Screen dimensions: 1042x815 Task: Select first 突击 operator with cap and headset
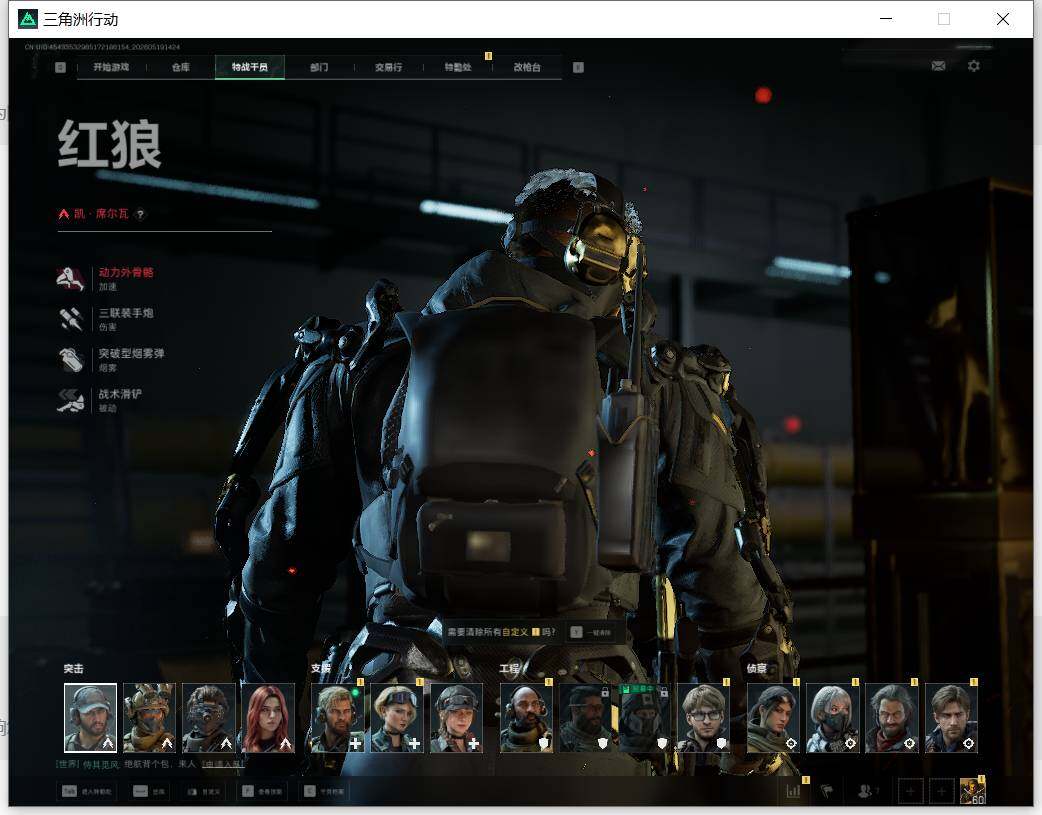pyautogui.click(x=90, y=718)
